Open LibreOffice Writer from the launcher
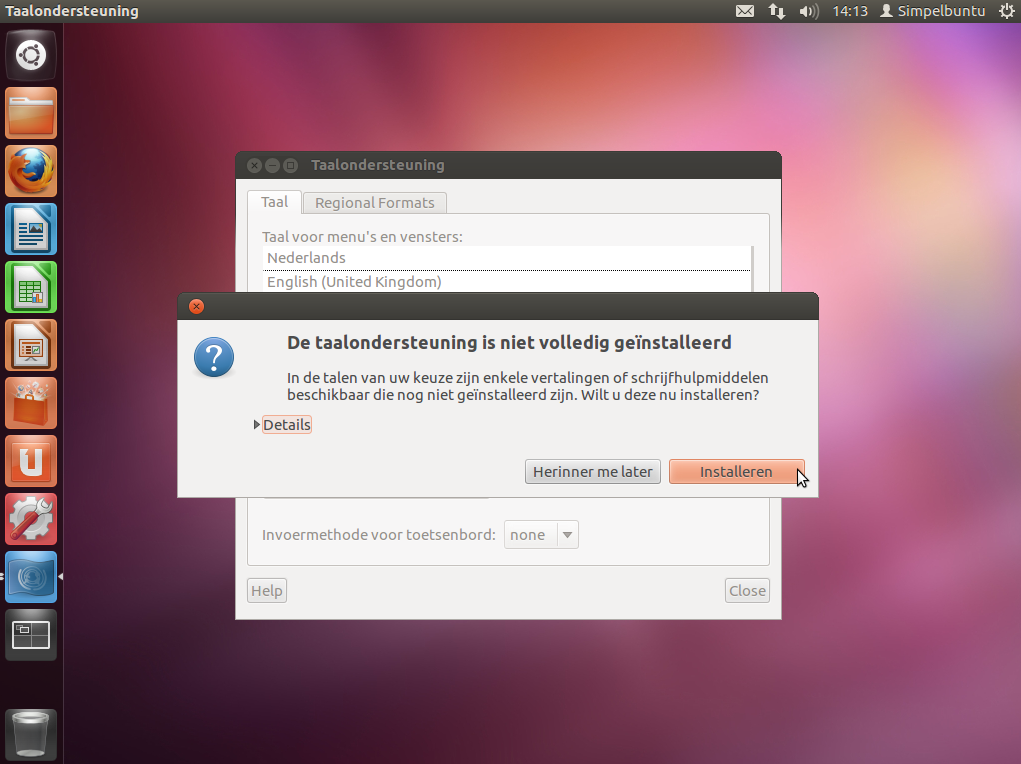 [31, 229]
